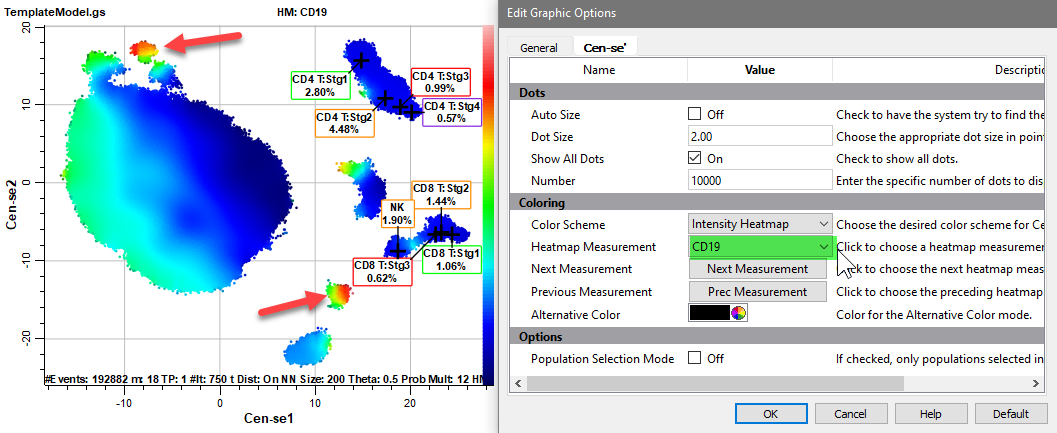Click the Dot Size input field

click(x=760, y=136)
